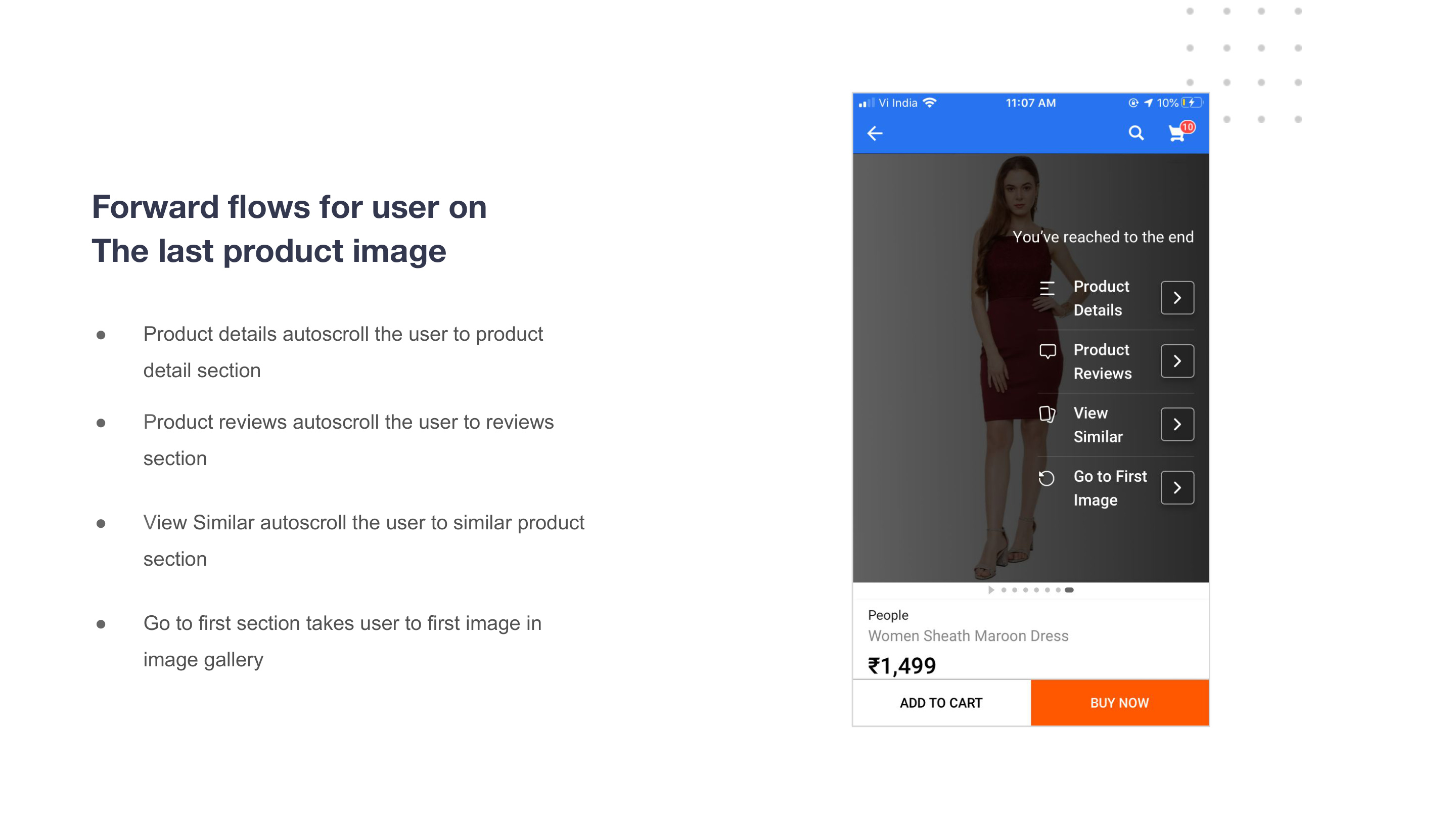Click the View Similar cards icon

point(1047,415)
